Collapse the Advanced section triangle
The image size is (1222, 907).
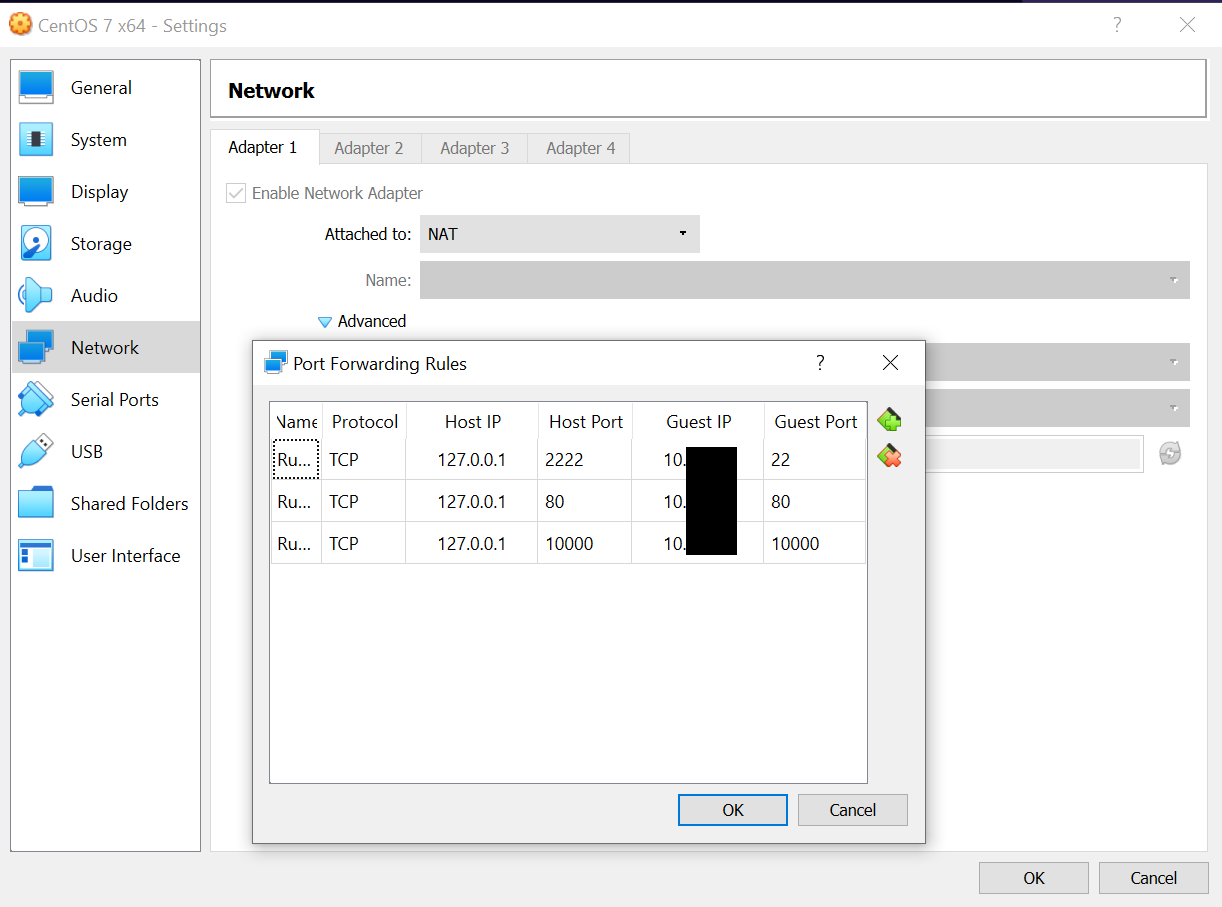point(324,322)
